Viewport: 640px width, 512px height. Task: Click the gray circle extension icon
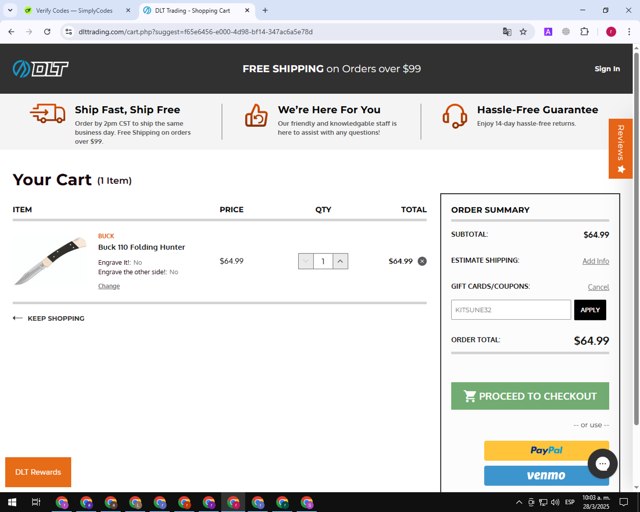566,32
